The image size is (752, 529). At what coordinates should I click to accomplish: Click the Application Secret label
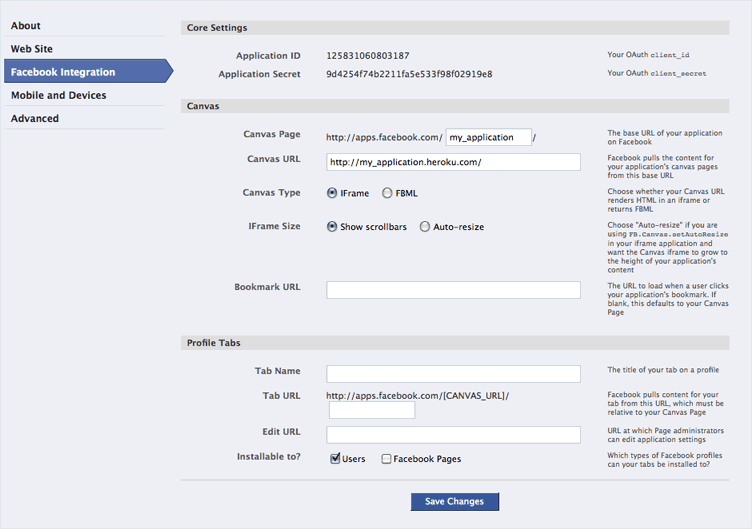(259, 74)
